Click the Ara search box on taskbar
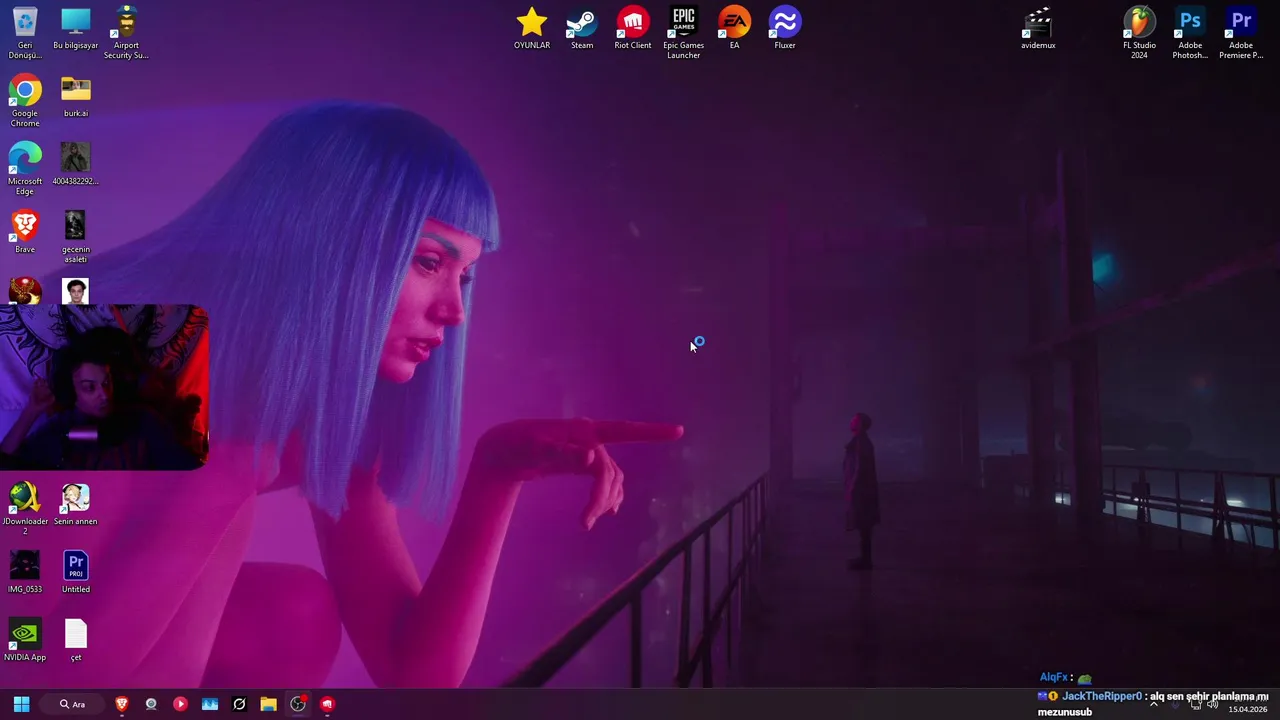The width and height of the screenshot is (1280, 720). coord(73,704)
